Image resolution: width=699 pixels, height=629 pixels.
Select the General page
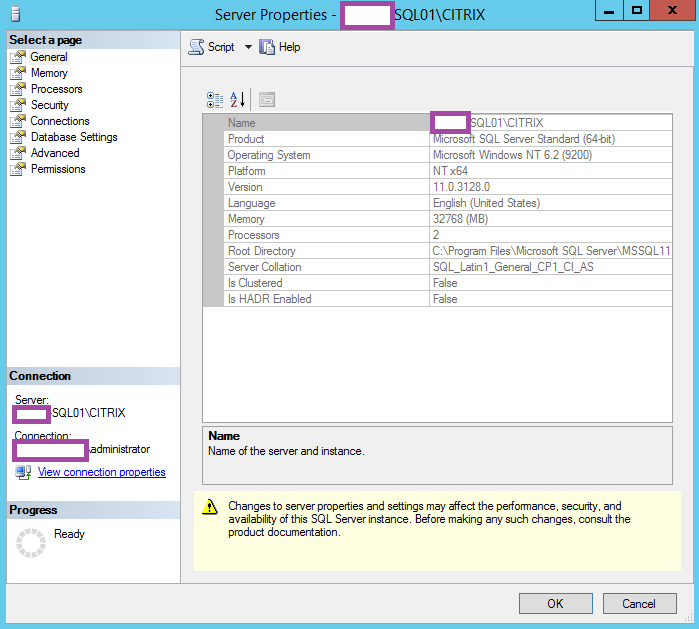[49, 57]
